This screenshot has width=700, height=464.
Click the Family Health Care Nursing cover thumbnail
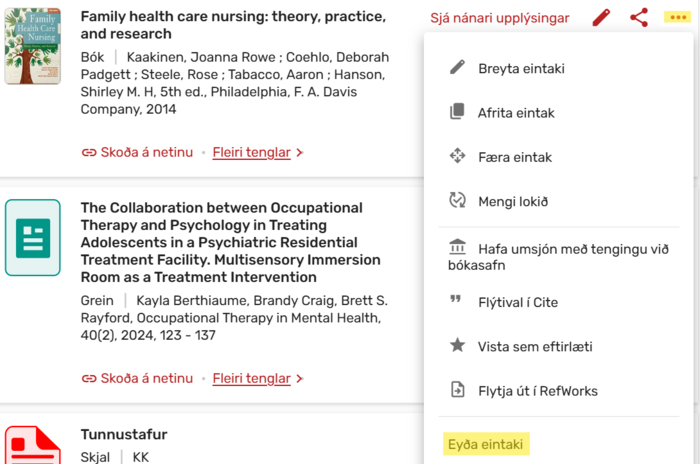point(32,46)
